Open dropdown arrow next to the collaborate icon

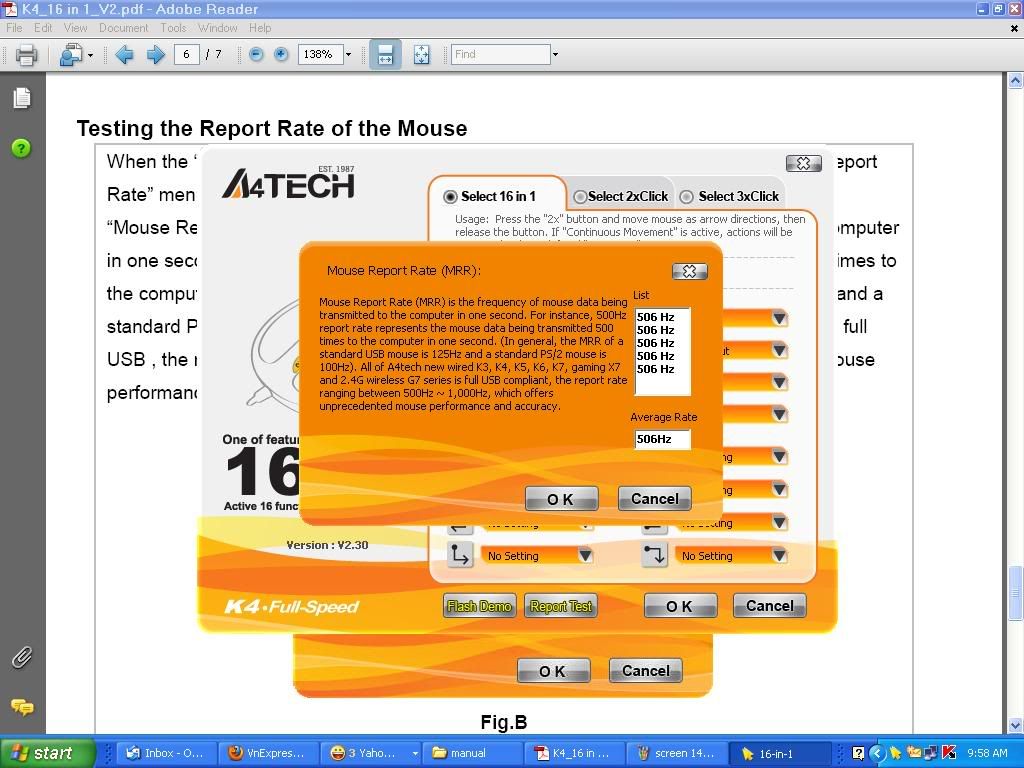click(x=90, y=55)
